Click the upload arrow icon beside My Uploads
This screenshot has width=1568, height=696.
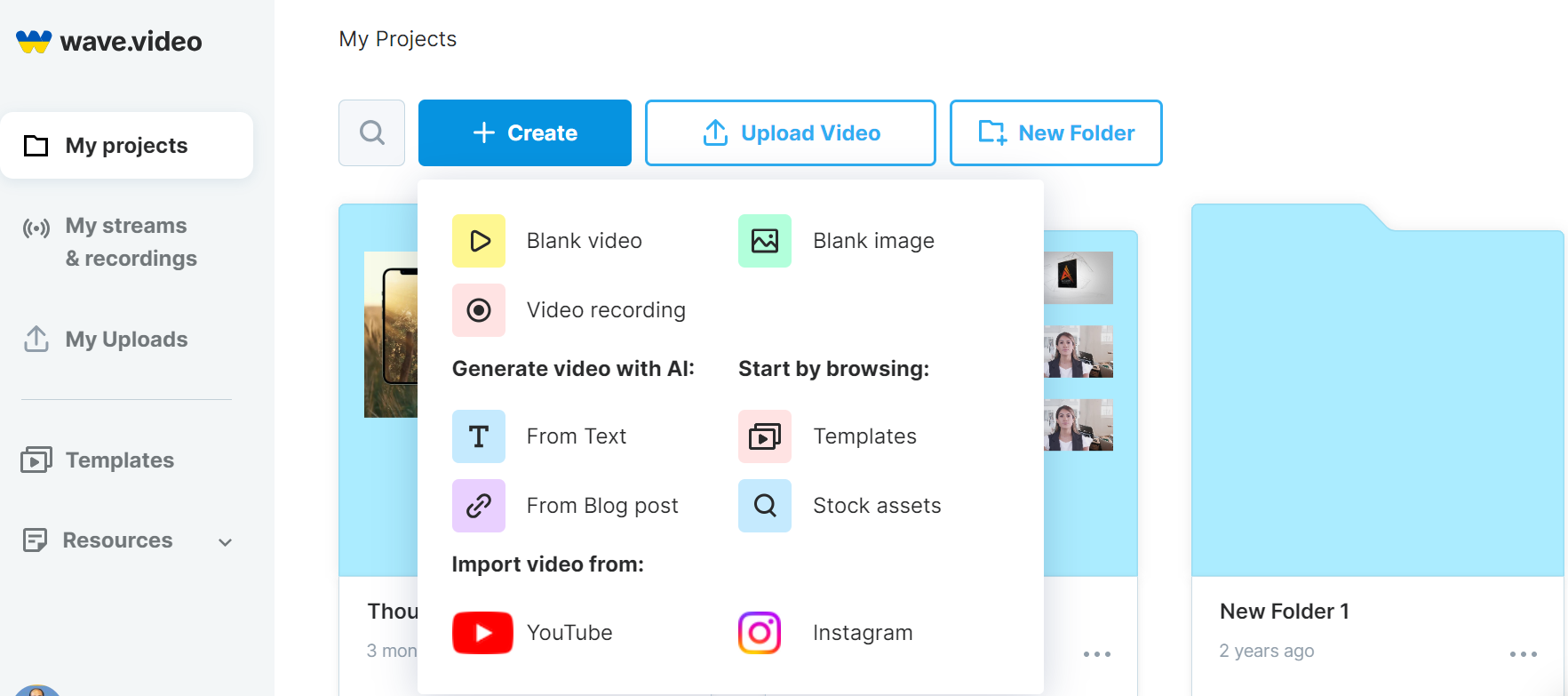point(36,339)
